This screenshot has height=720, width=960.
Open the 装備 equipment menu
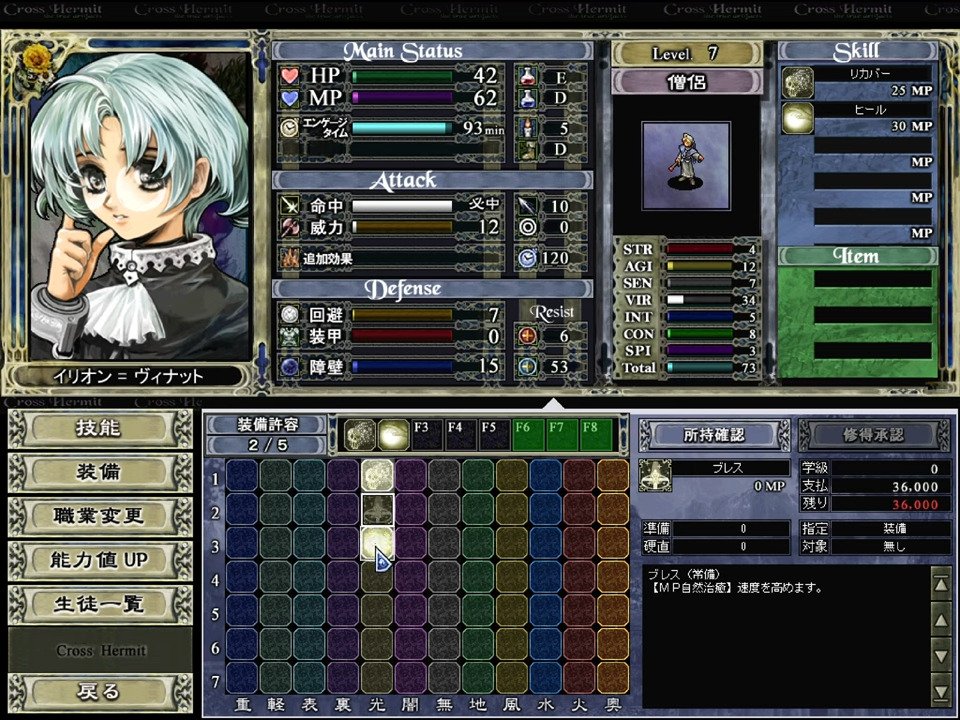click(x=99, y=472)
